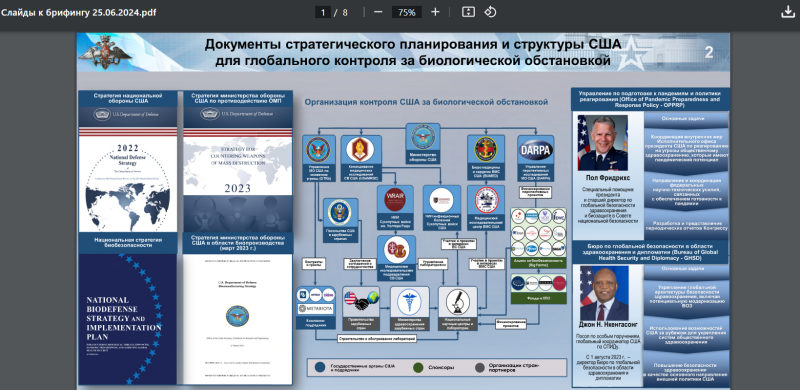Click the total page count 8
Image resolution: width=800 pixels, height=390 pixels.
click(345, 12)
